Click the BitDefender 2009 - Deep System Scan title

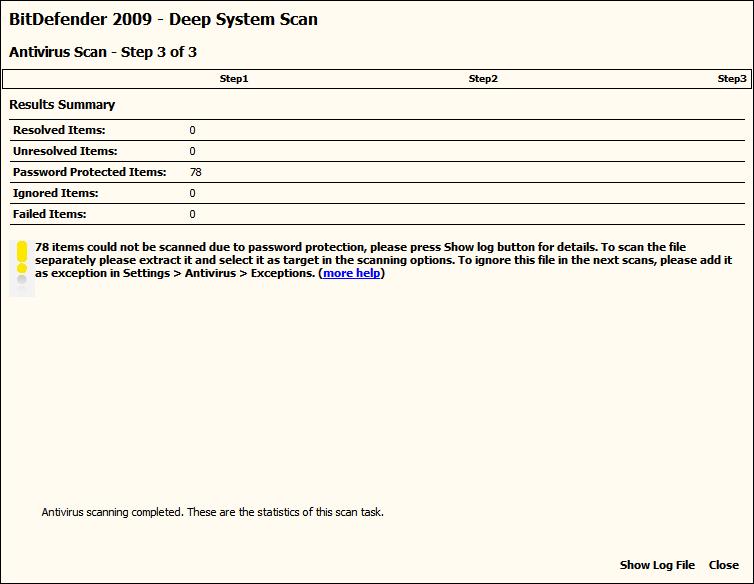(x=163, y=19)
